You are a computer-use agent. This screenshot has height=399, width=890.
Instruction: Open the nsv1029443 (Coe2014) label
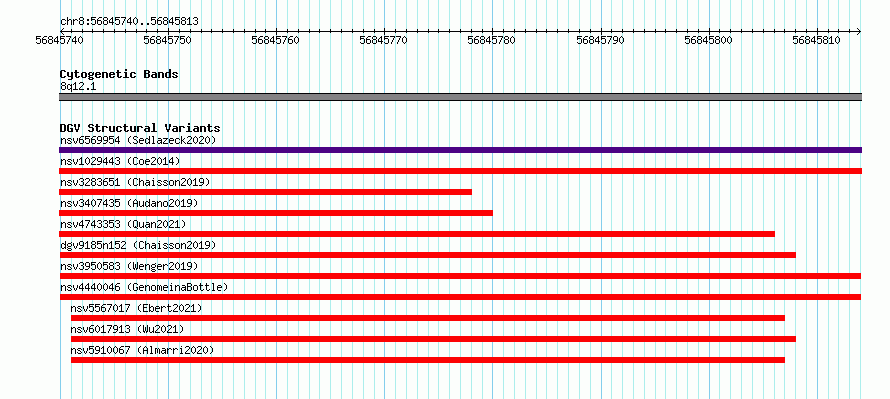coord(120,161)
